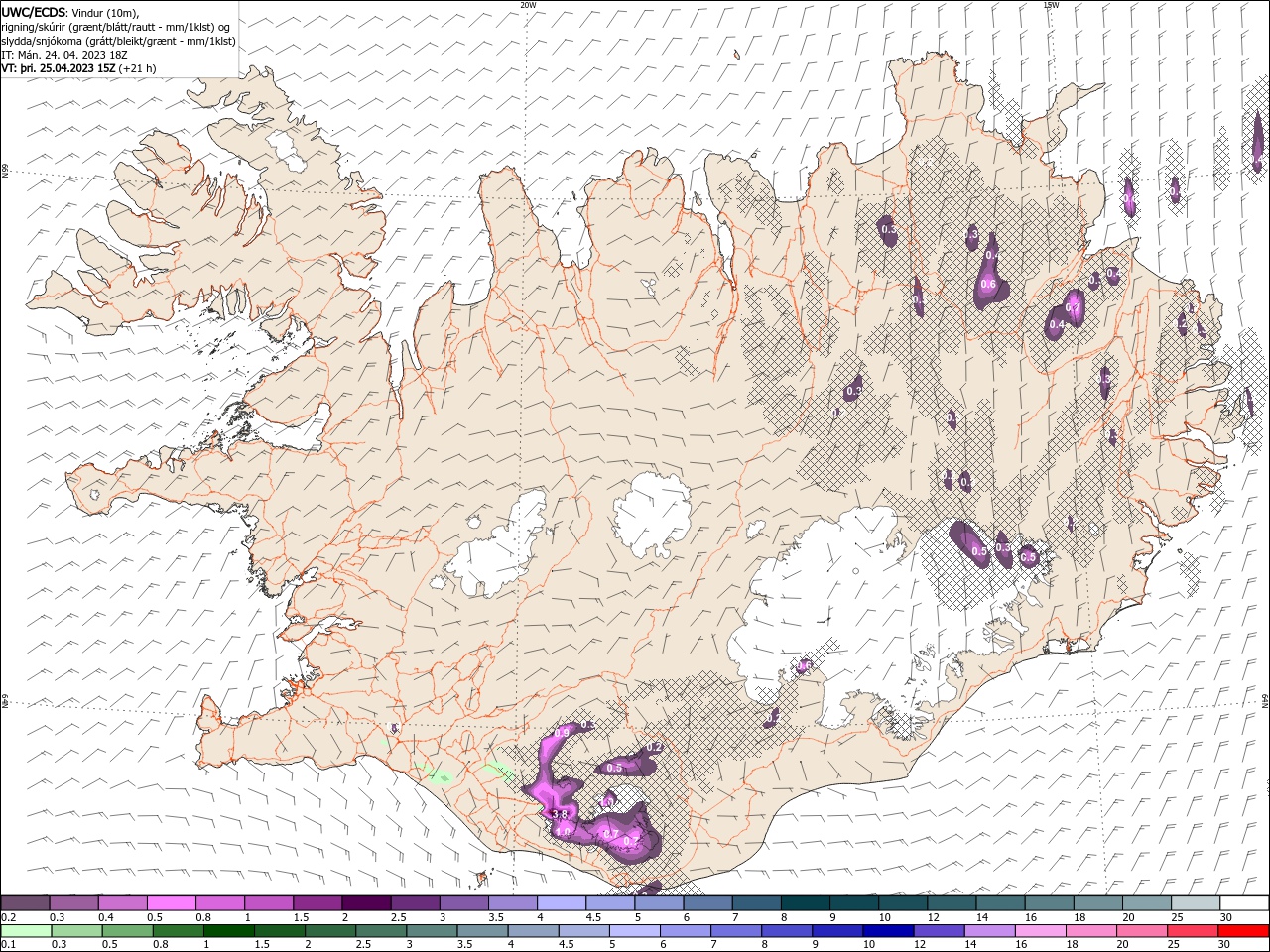Pick the navy blue bottom-row swatch between 10 and 12
This screenshot has width=1270, height=952.
pos(888,931)
